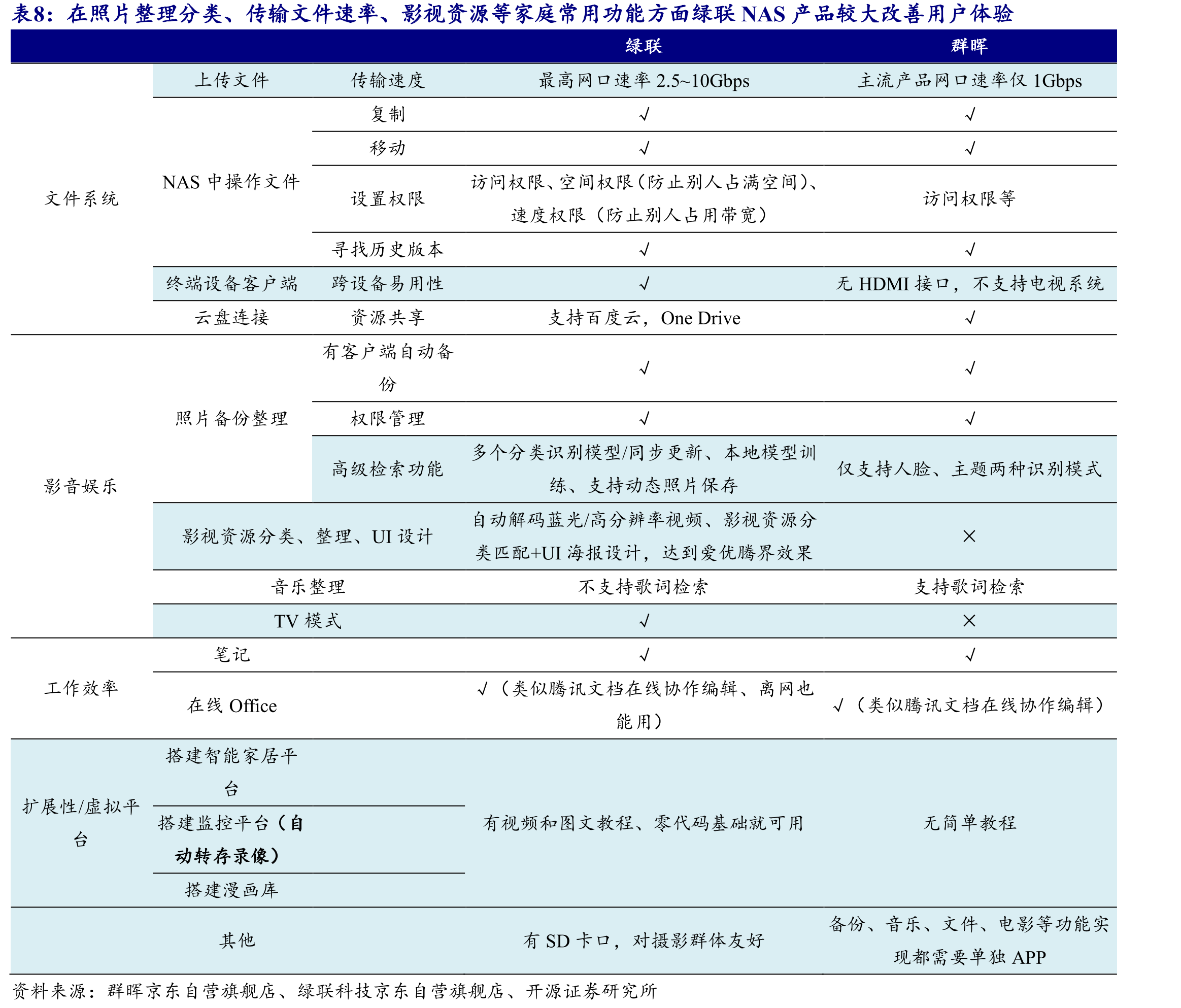Click the '在线 Office' row label
Viewport: 1181px width, 1008px height.
tap(231, 706)
